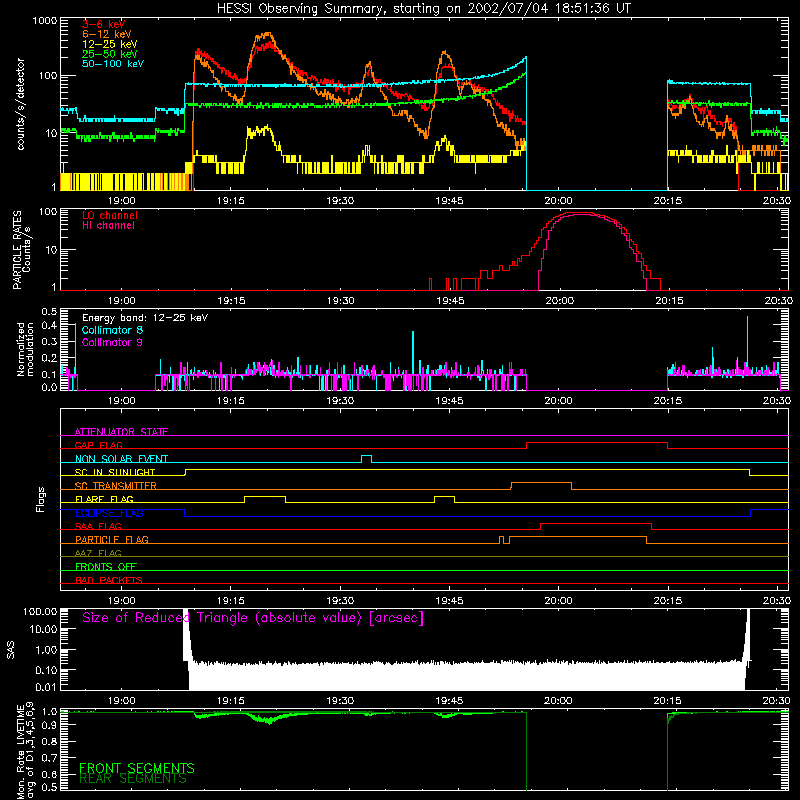Select the Collimator 8 legend entry
This screenshot has height=800, width=800.
coord(112,330)
